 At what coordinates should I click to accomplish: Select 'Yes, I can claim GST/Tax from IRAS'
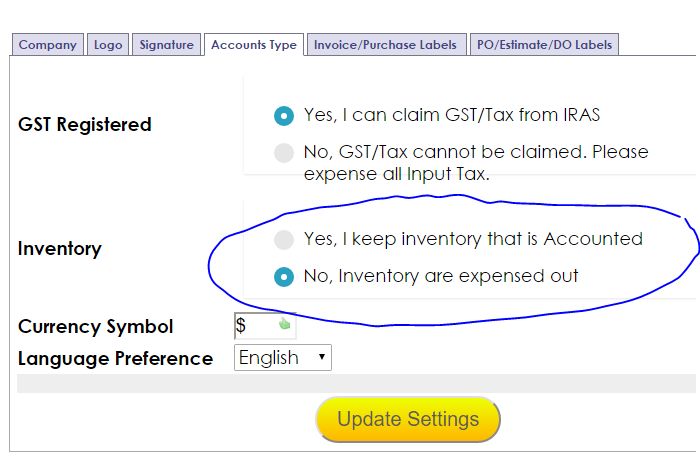click(284, 115)
